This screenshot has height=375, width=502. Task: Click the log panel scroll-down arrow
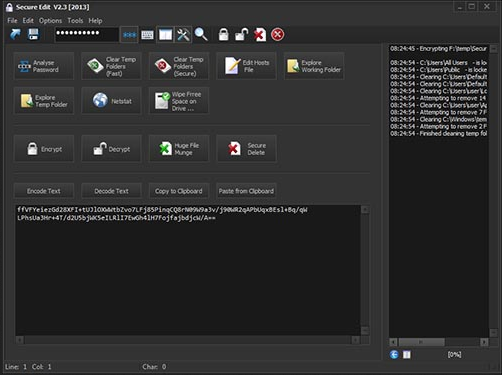tap(493, 332)
